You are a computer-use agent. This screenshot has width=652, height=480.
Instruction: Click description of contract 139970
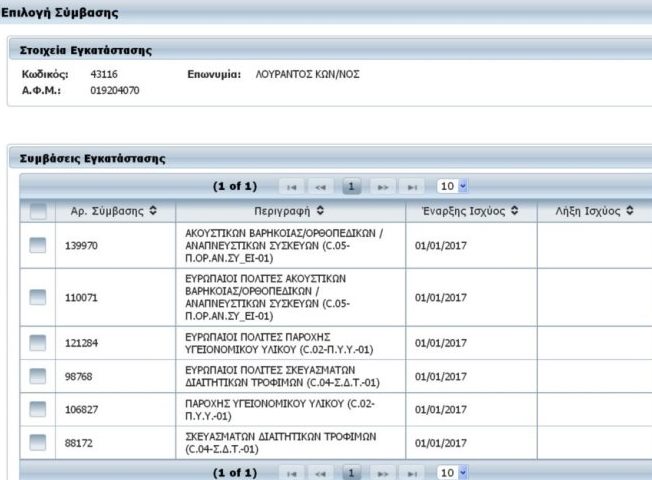coord(284,246)
